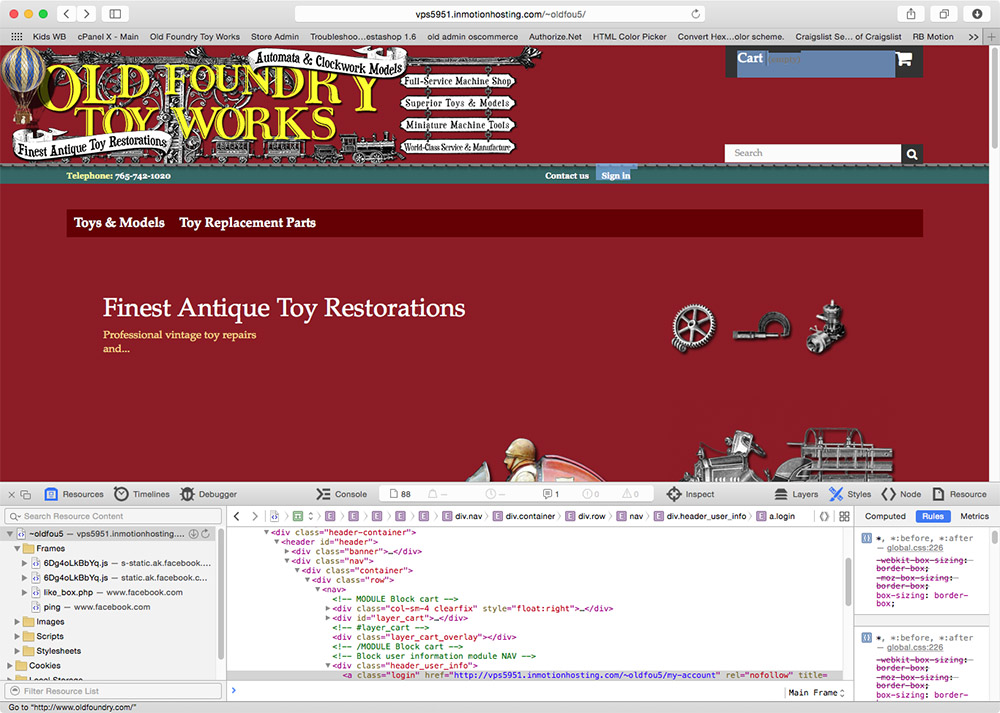Viewport: 1000px width, 713px height.
Task: Go forward in the inspector navigation bar
Action: tap(254, 517)
